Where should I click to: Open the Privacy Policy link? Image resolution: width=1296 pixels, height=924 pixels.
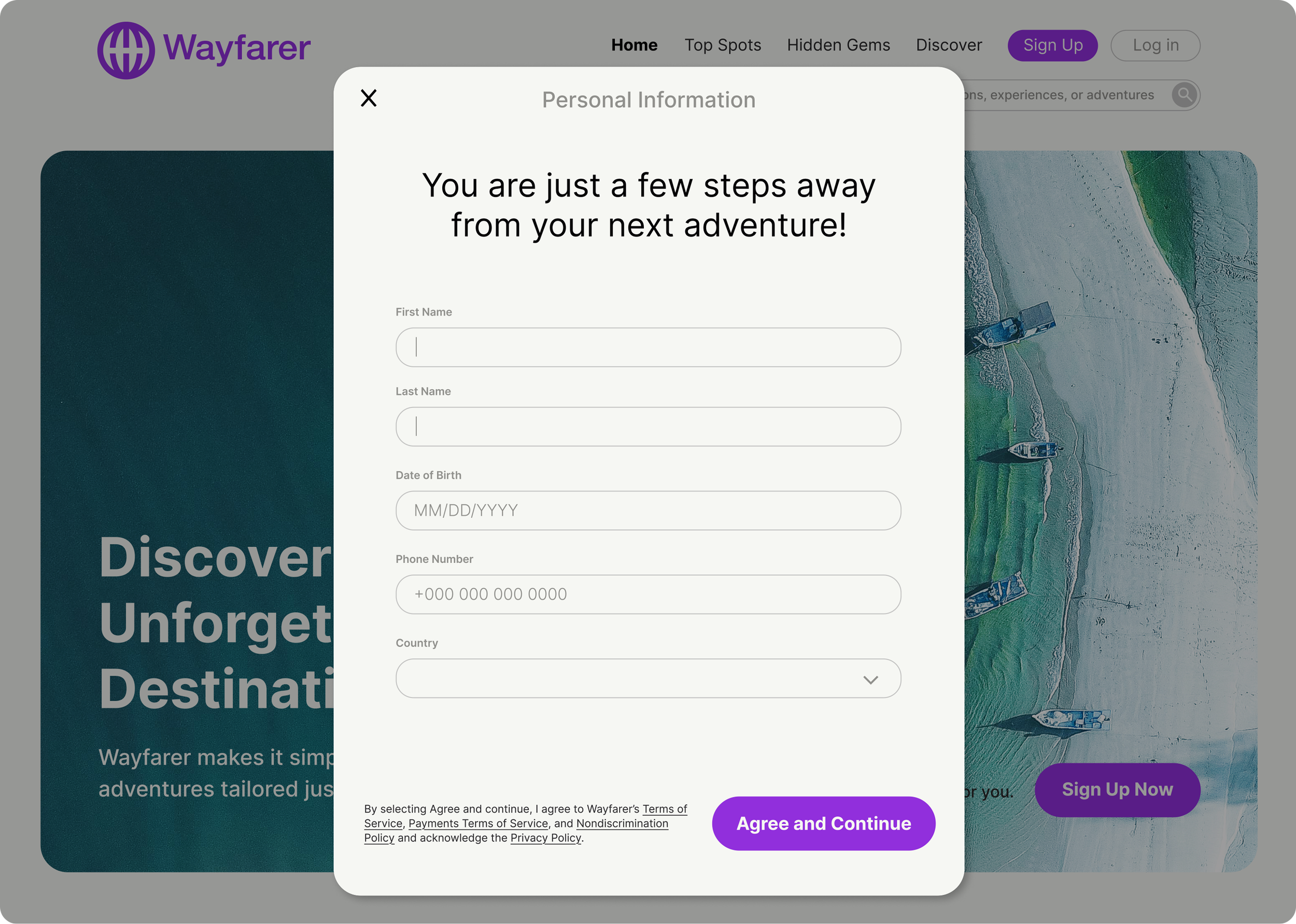coord(545,837)
